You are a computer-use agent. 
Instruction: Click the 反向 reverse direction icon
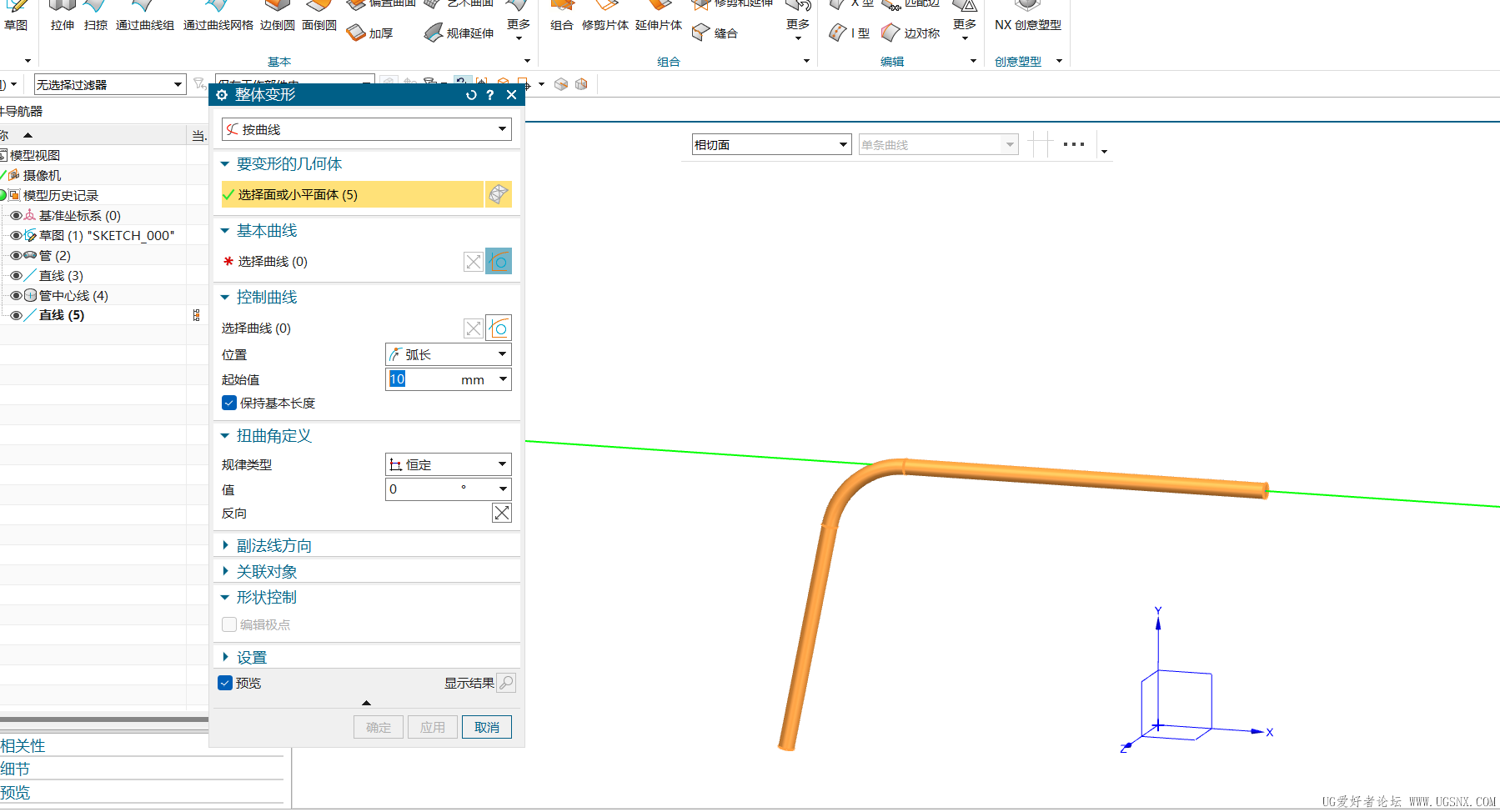point(501,513)
